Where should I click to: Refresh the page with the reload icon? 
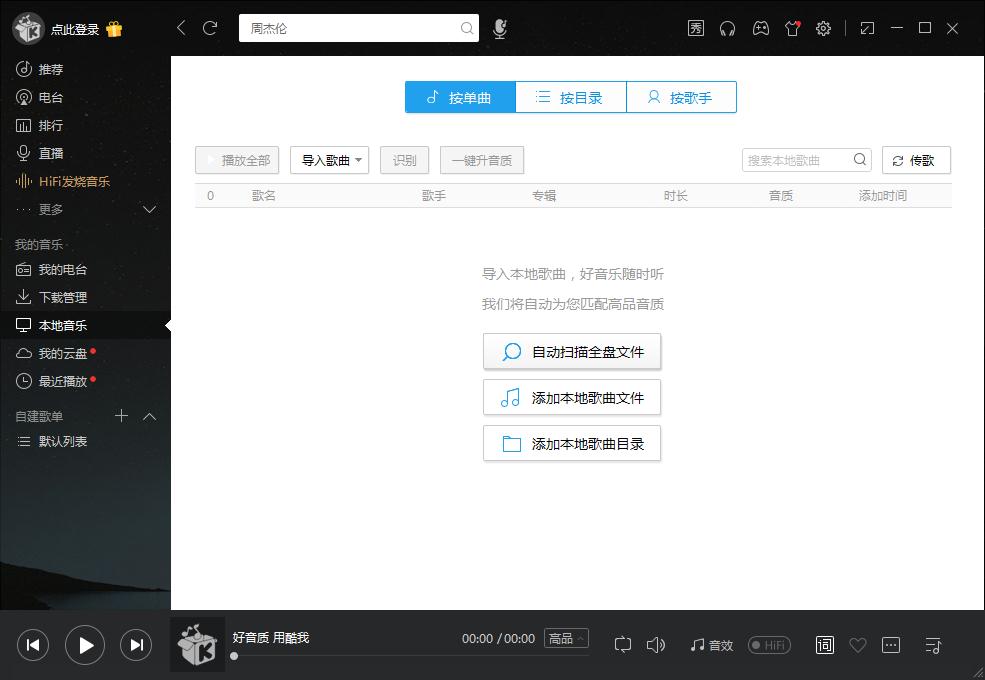click(x=210, y=28)
